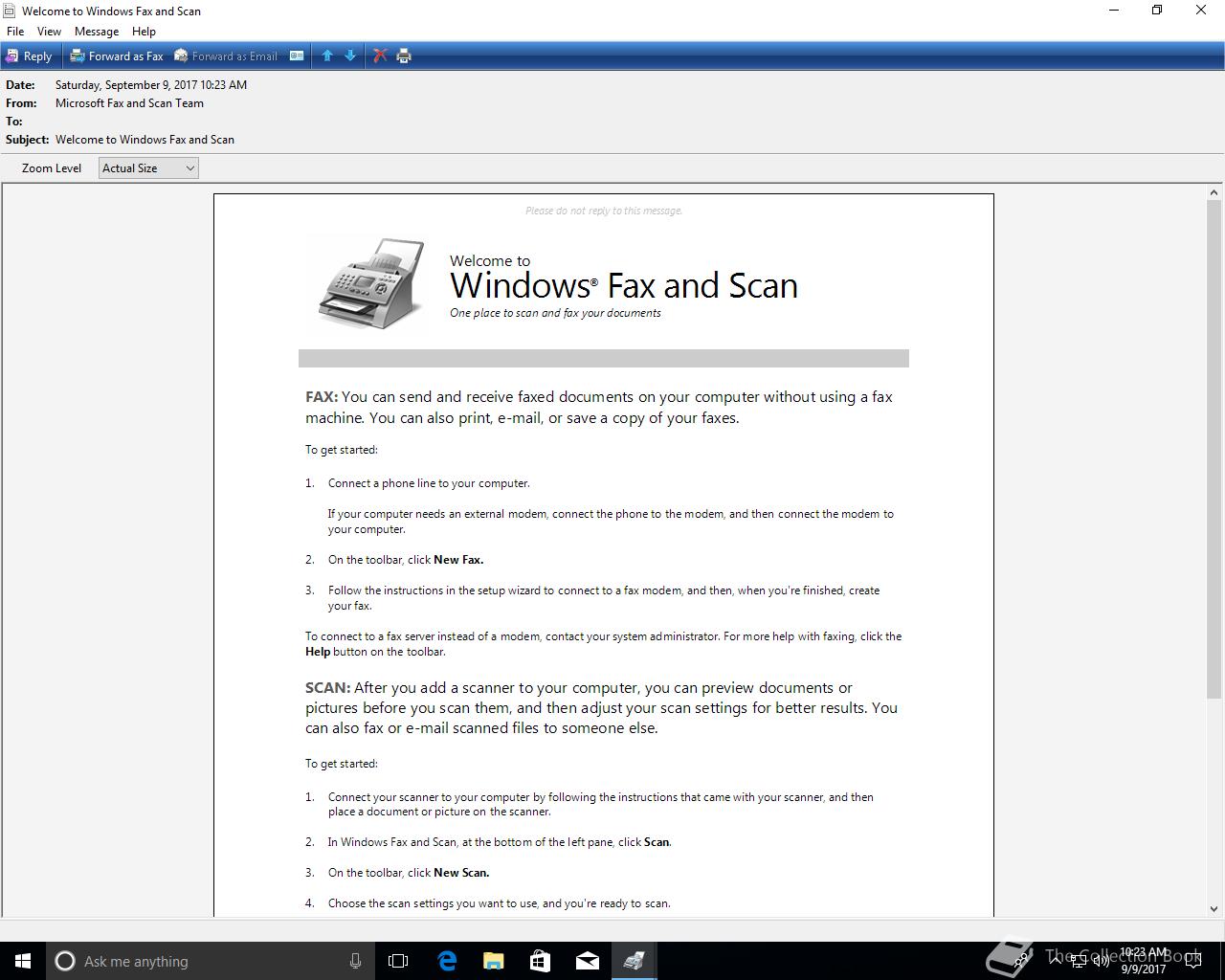Click 'Connect a phone line to your computer.'
This screenshot has width=1225, height=980.
pyautogui.click(x=429, y=483)
